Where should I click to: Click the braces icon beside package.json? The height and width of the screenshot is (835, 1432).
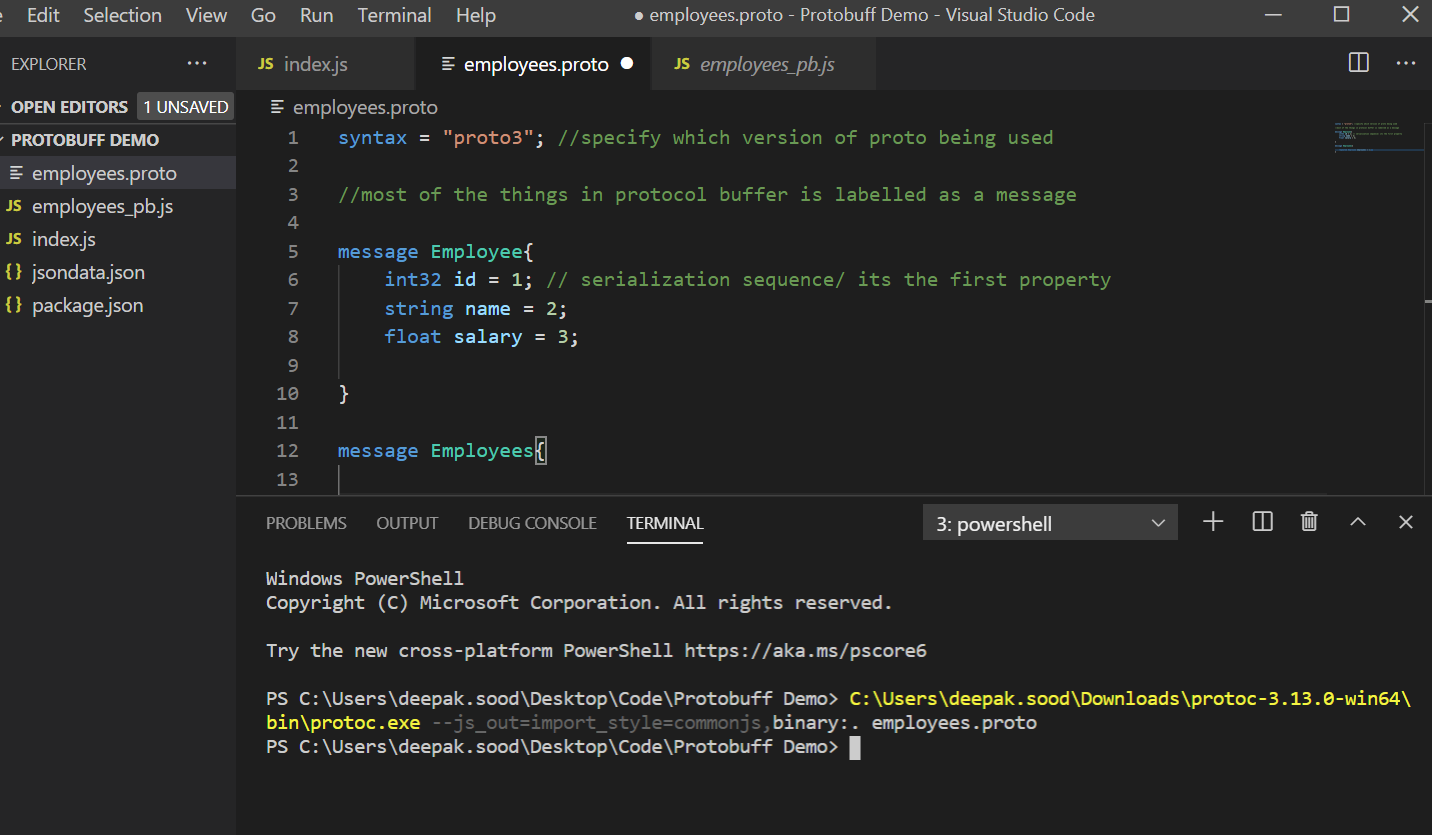(14, 305)
